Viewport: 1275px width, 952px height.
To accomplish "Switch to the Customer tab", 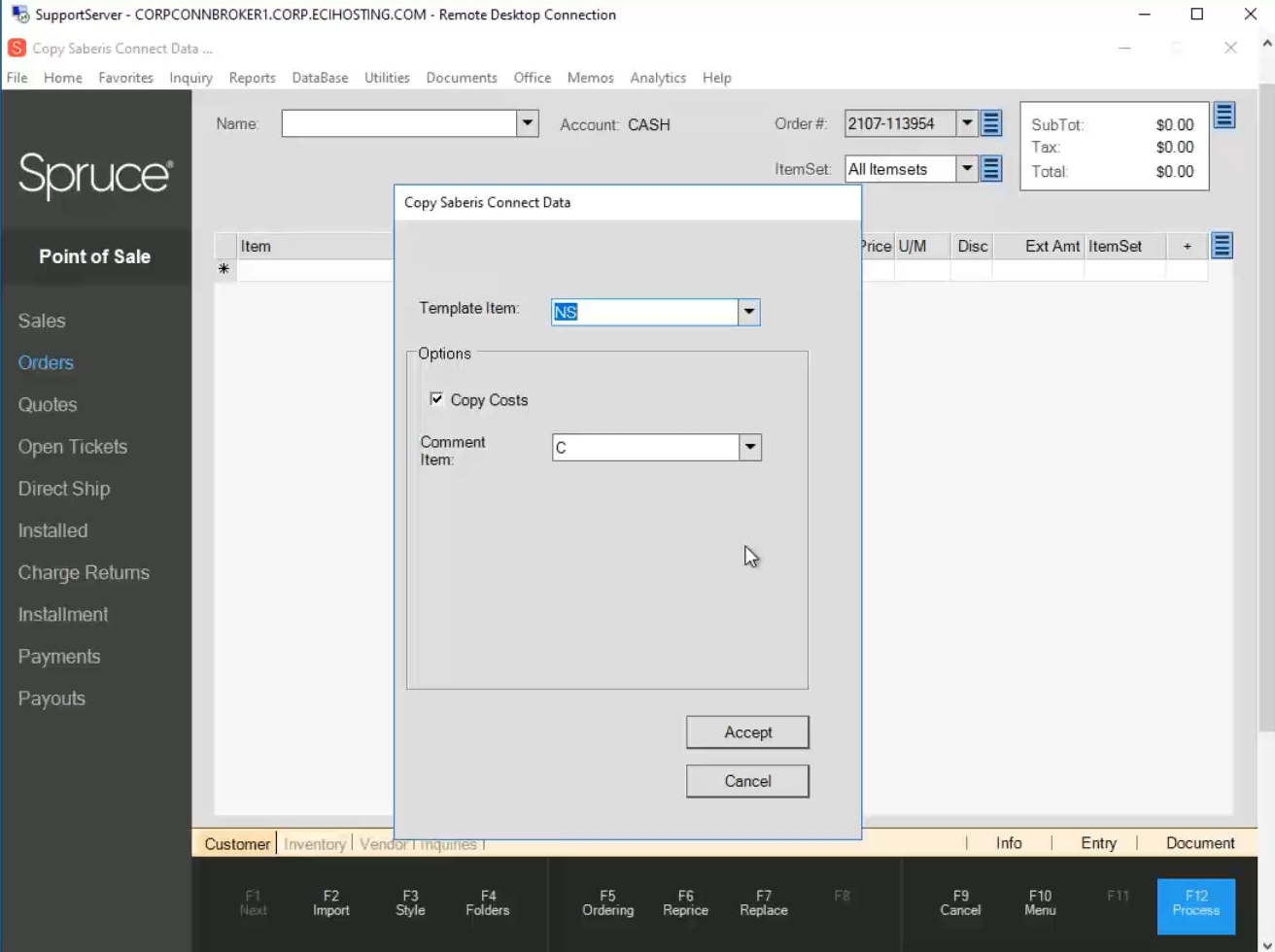I will coord(237,843).
